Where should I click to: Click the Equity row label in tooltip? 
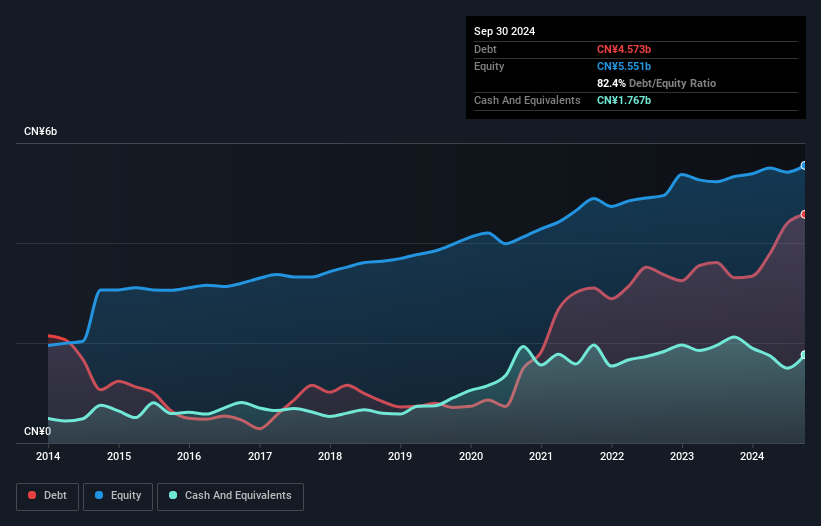point(489,66)
